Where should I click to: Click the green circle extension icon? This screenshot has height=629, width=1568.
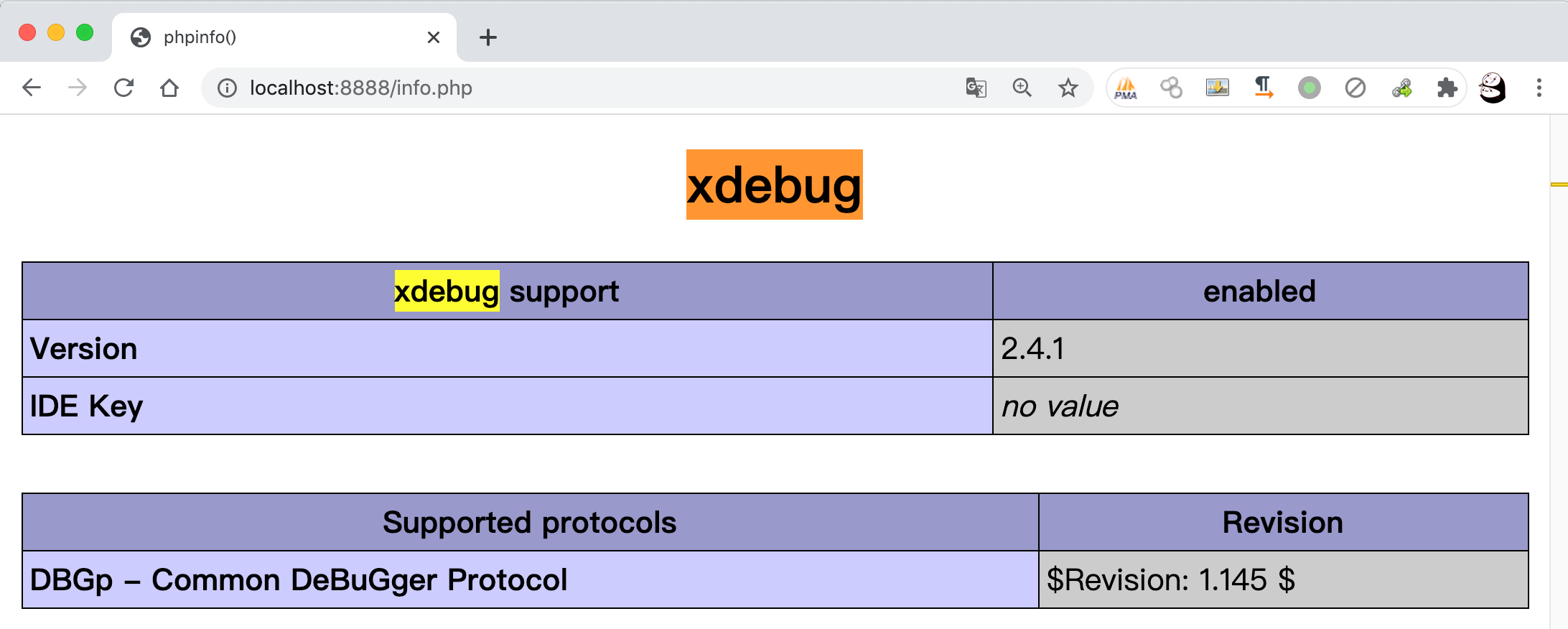coord(1310,88)
